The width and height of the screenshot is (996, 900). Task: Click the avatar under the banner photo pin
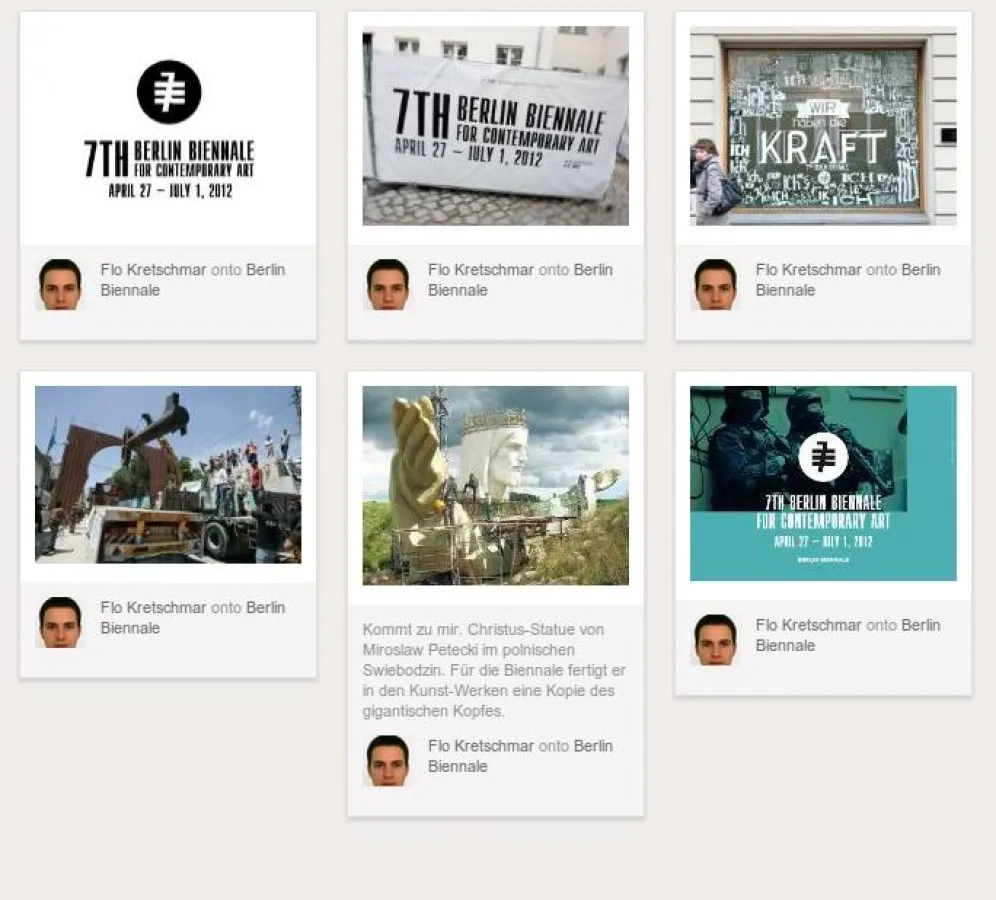[x=388, y=284]
